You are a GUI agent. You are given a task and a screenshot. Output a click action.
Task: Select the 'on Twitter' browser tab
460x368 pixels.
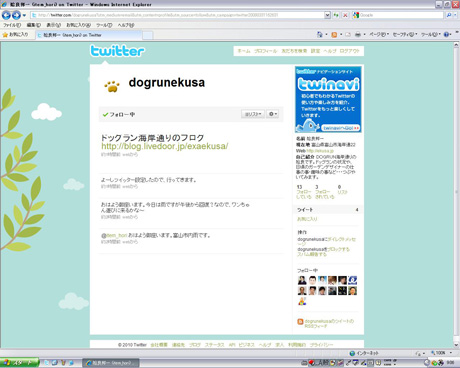(89, 35)
